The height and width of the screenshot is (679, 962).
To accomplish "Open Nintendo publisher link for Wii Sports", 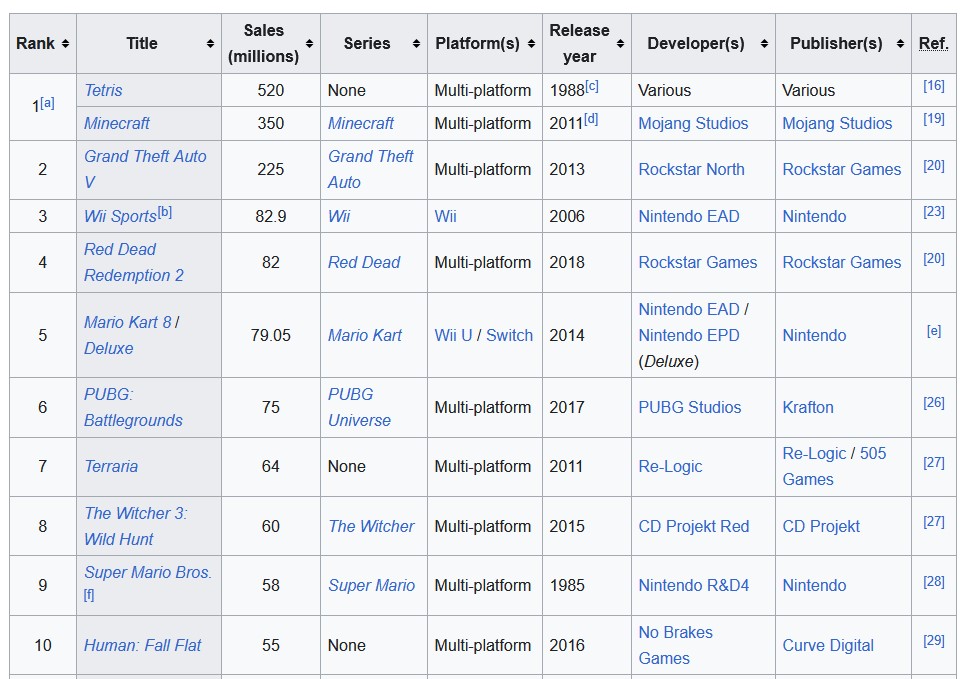I will [x=814, y=217].
